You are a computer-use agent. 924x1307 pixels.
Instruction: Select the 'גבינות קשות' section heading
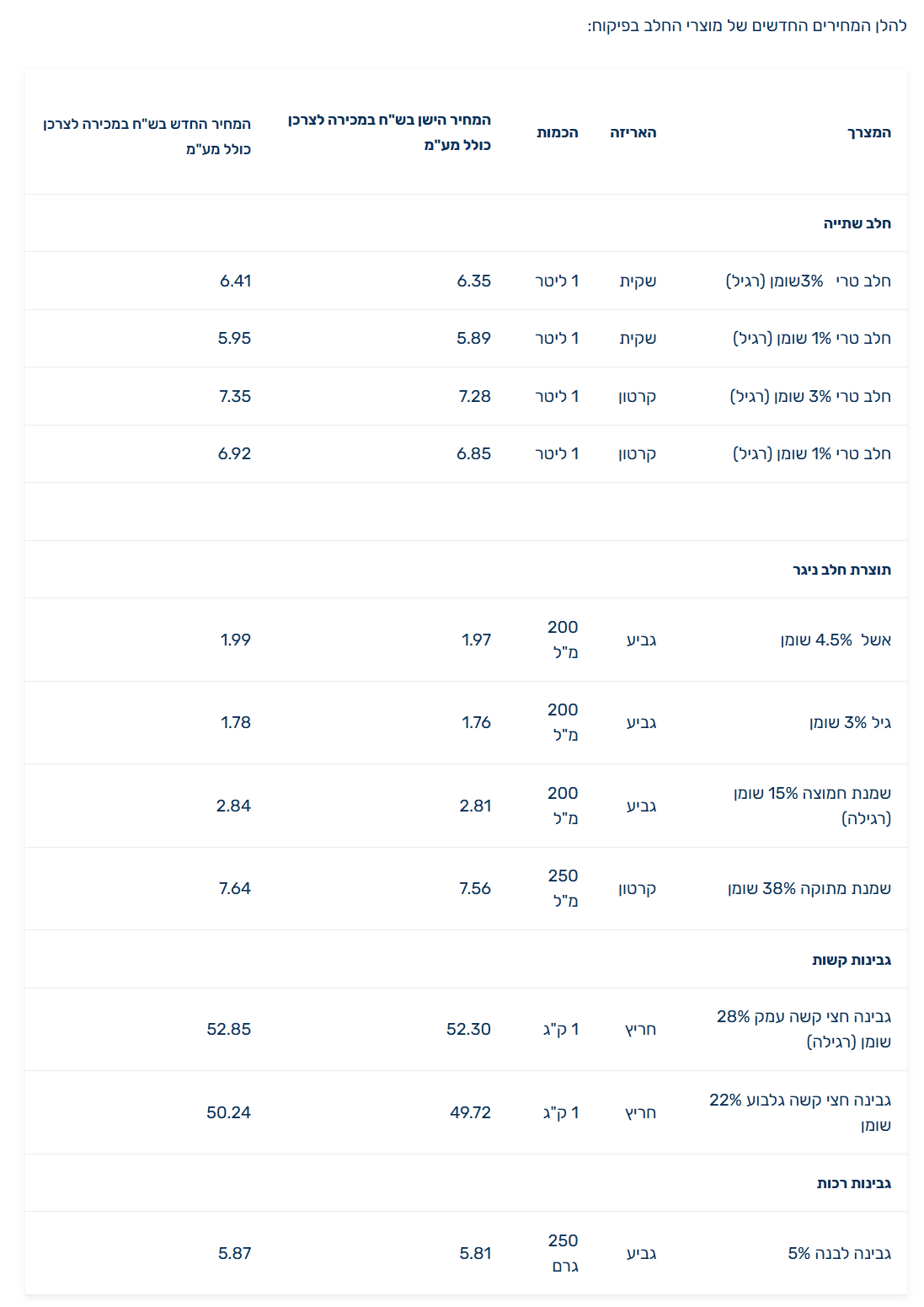[851, 960]
